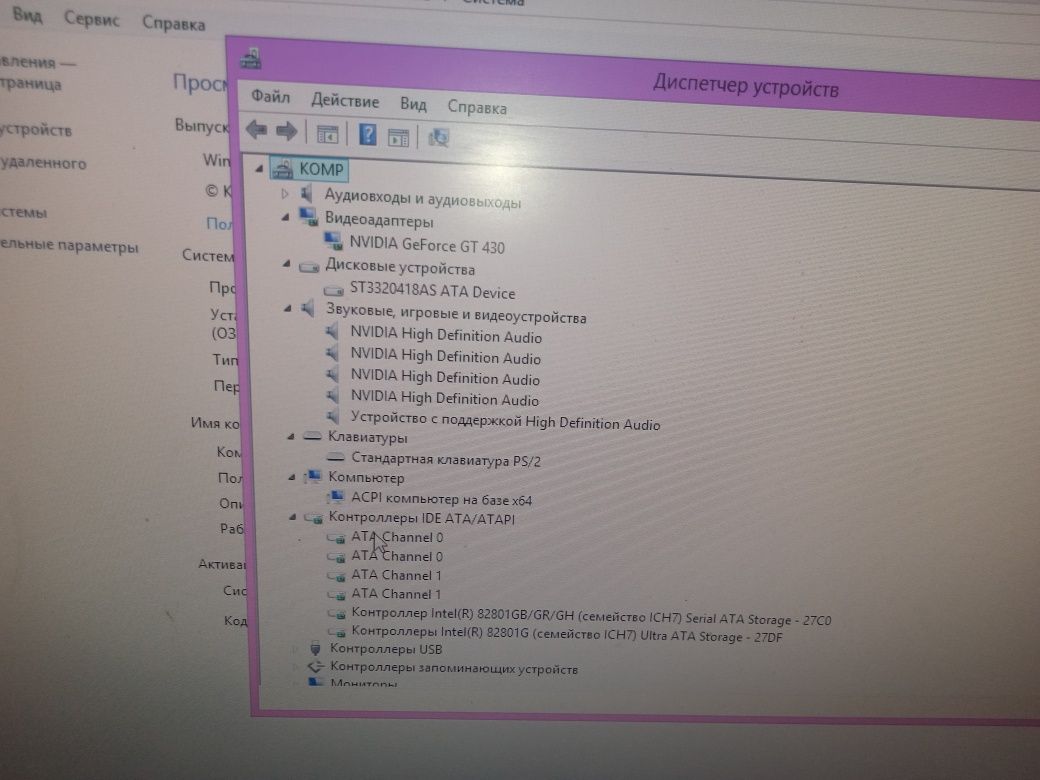Collapse the Контроллеры IDE ATA/ATAPI category
The image size is (1040, 780).
pos(292,517)
